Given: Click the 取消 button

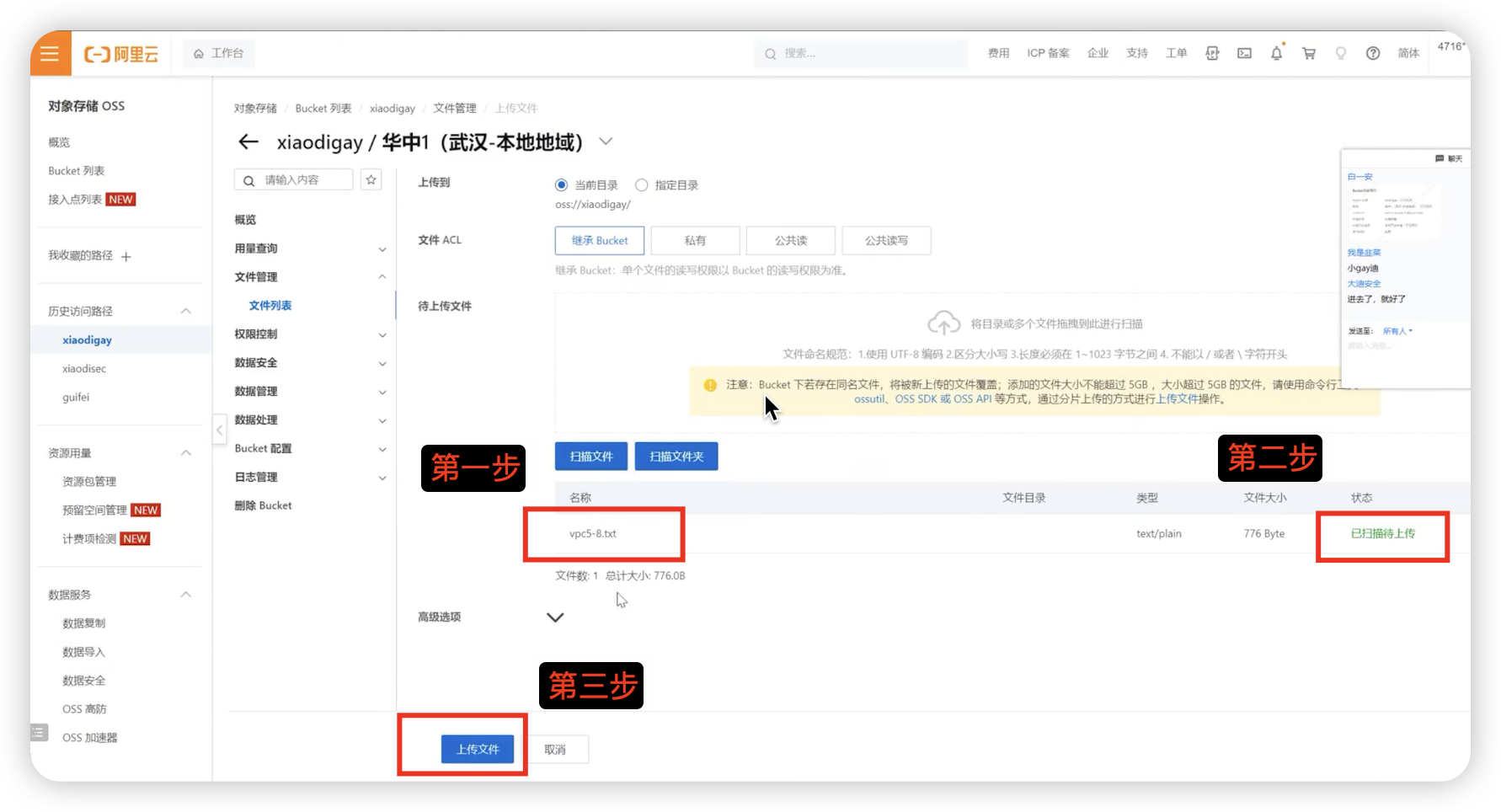Looking at the screenshot, I should [555, 749].
